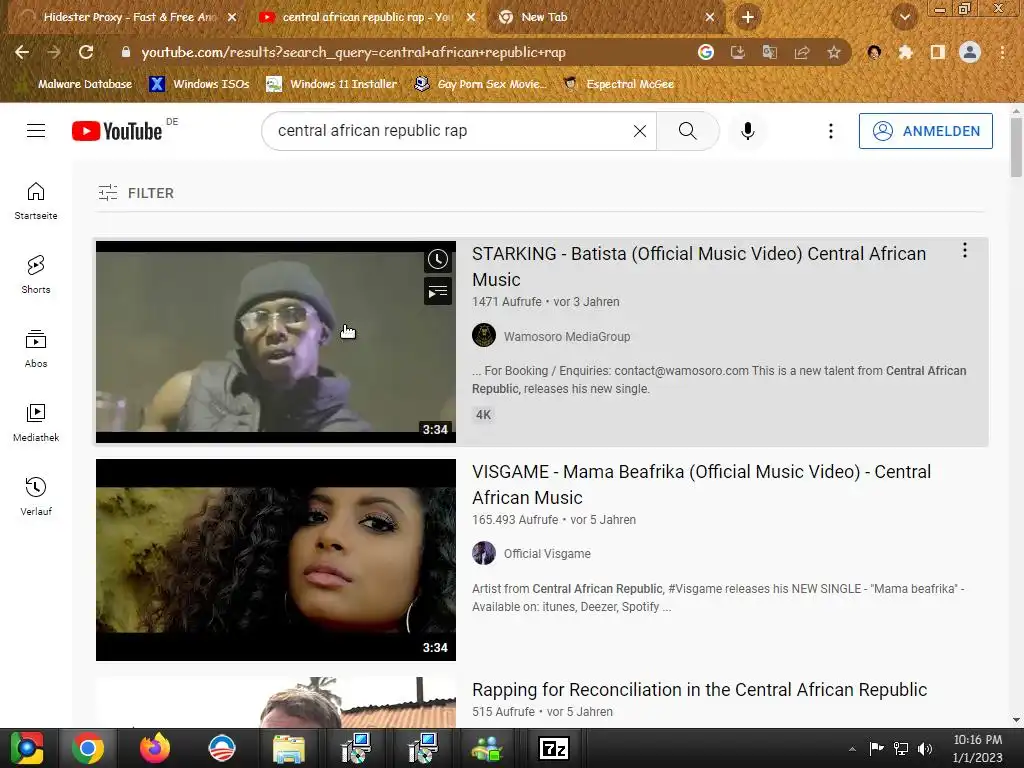Click Official Visgame channel avatar
1024x768 pixels.
484,553
